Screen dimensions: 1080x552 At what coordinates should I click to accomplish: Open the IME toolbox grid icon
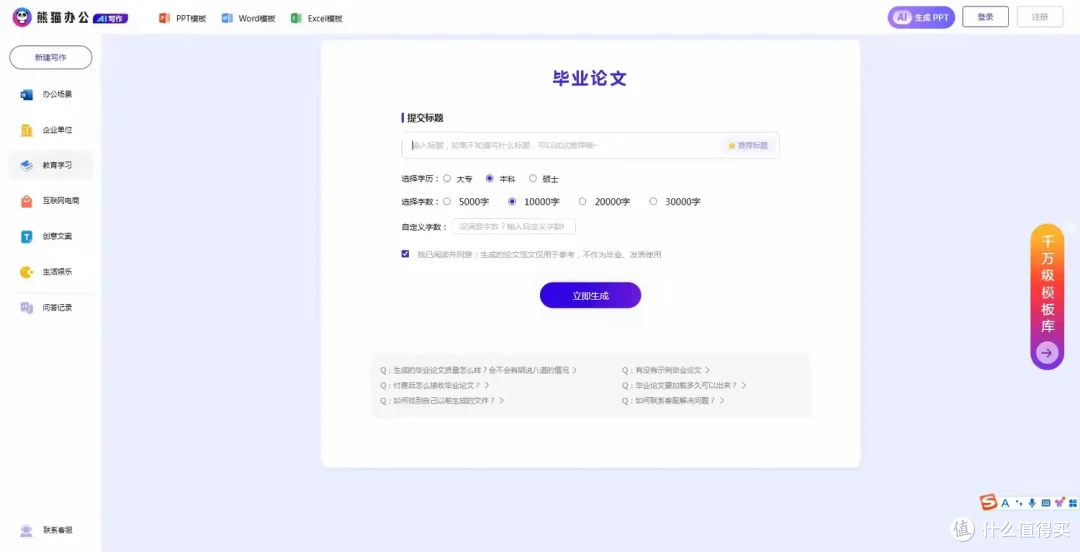(1072, 503)
